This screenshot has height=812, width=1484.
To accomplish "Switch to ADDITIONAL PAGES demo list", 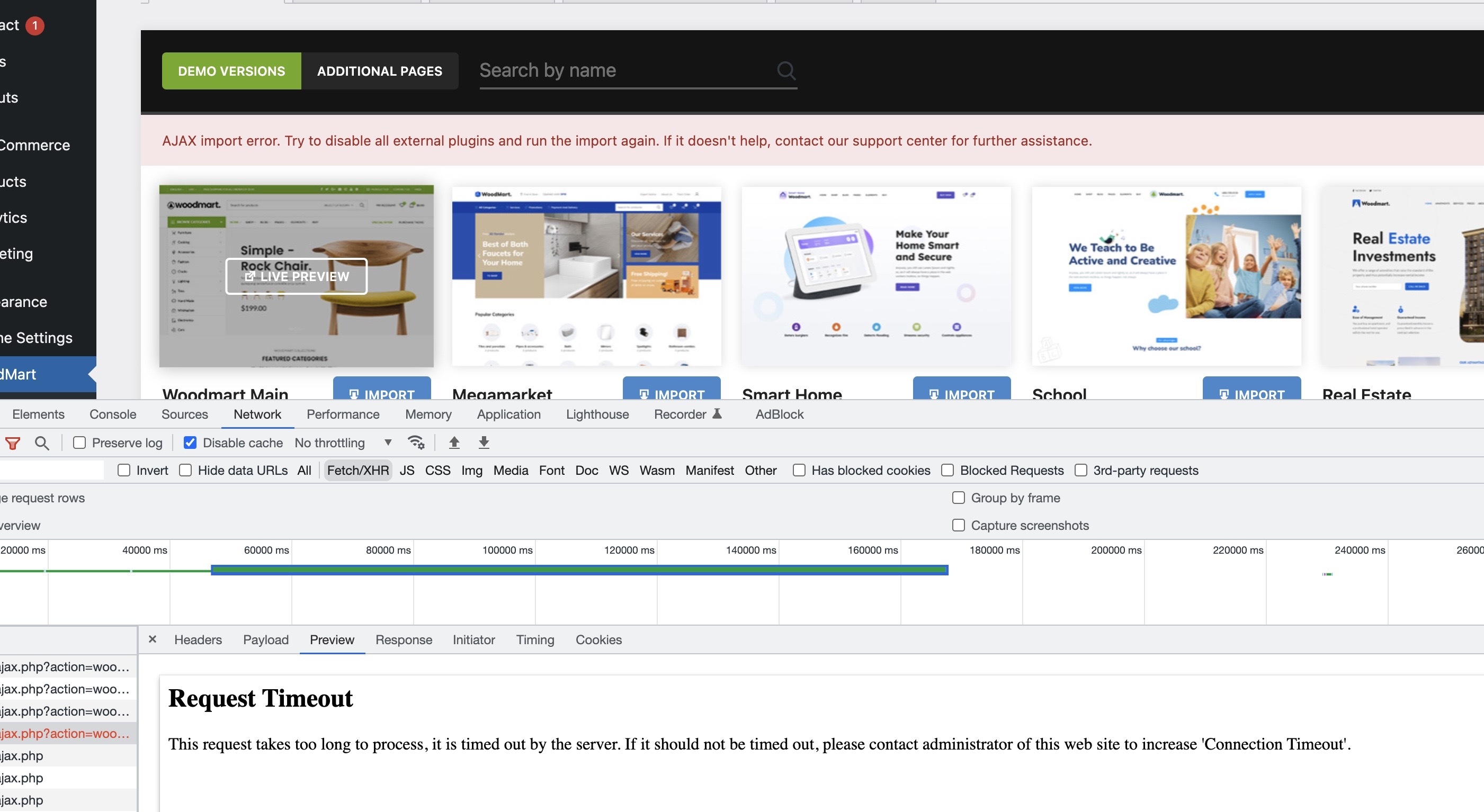I will click(380, 71).
